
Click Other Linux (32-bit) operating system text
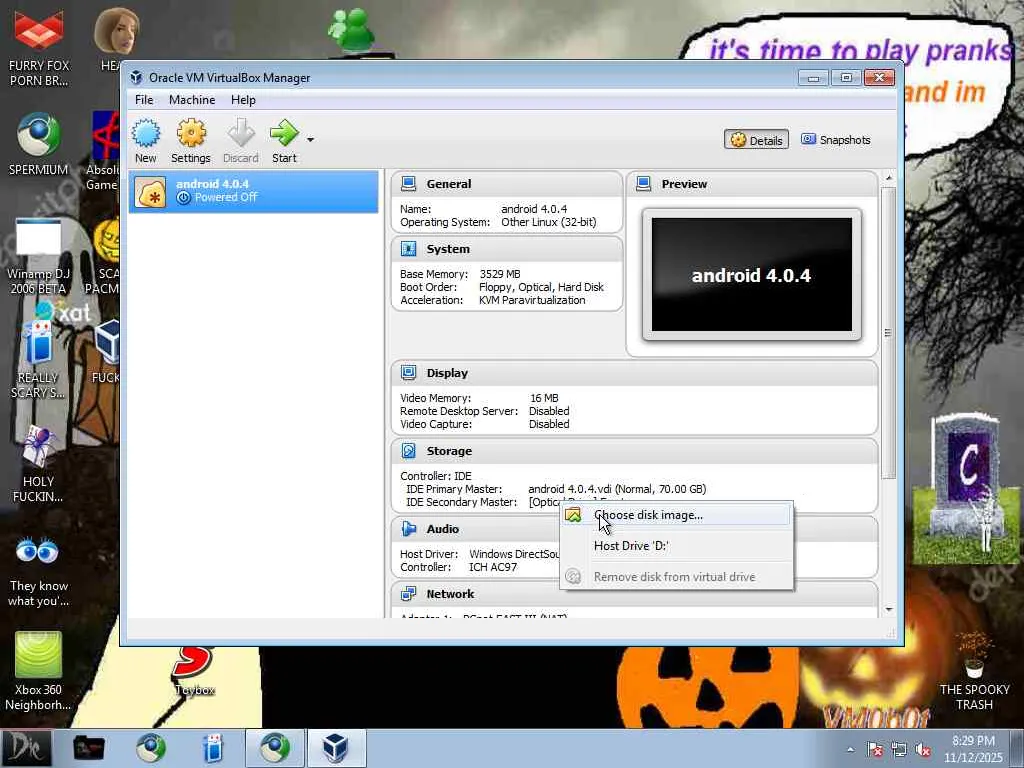[x=549, y=222]
